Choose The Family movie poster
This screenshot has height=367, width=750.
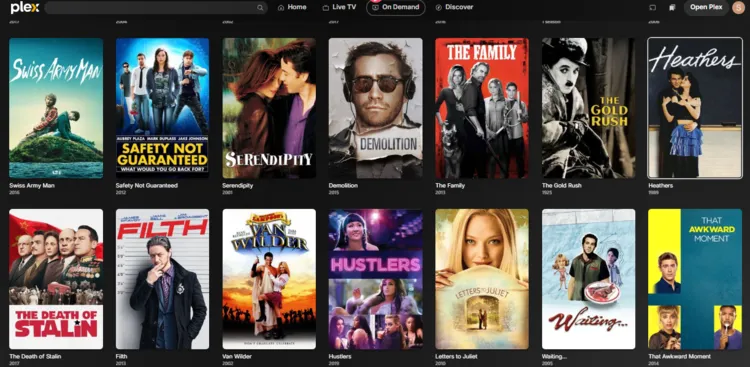[482, 108]
